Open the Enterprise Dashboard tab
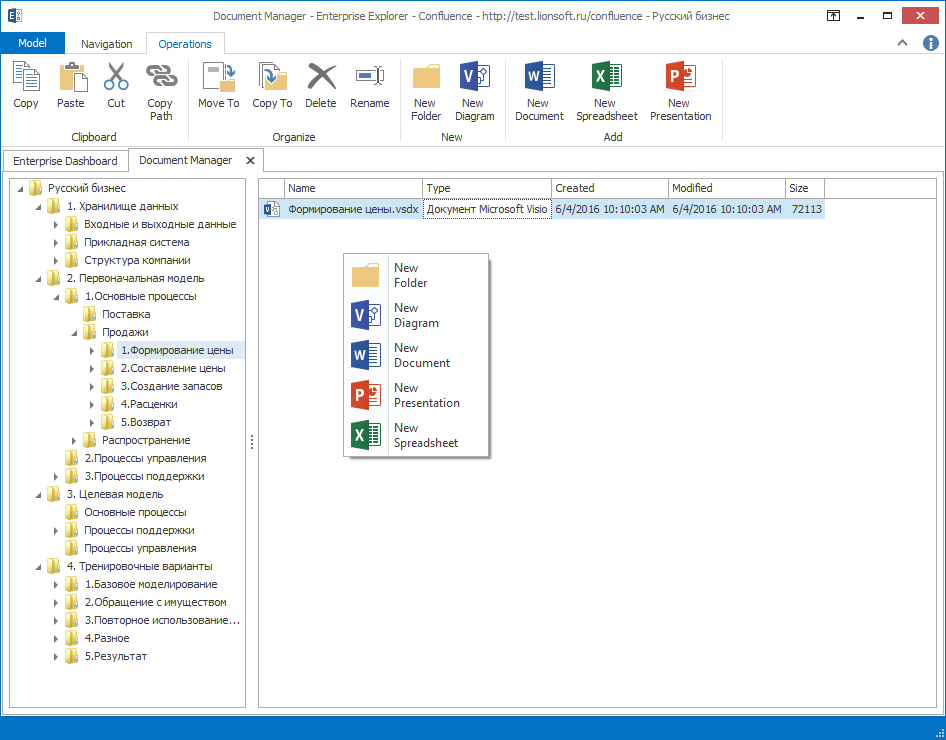 tap(65, 161)
